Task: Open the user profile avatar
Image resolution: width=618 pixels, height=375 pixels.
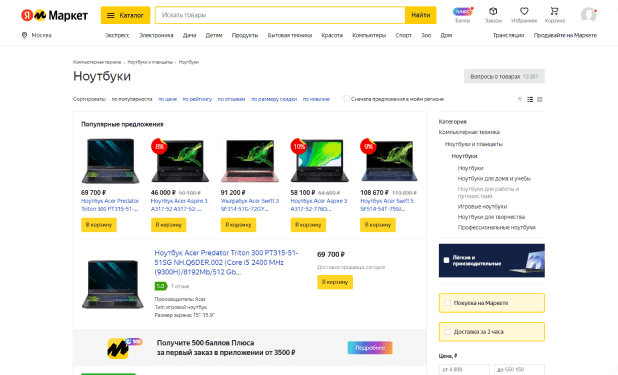Action: 588,15
